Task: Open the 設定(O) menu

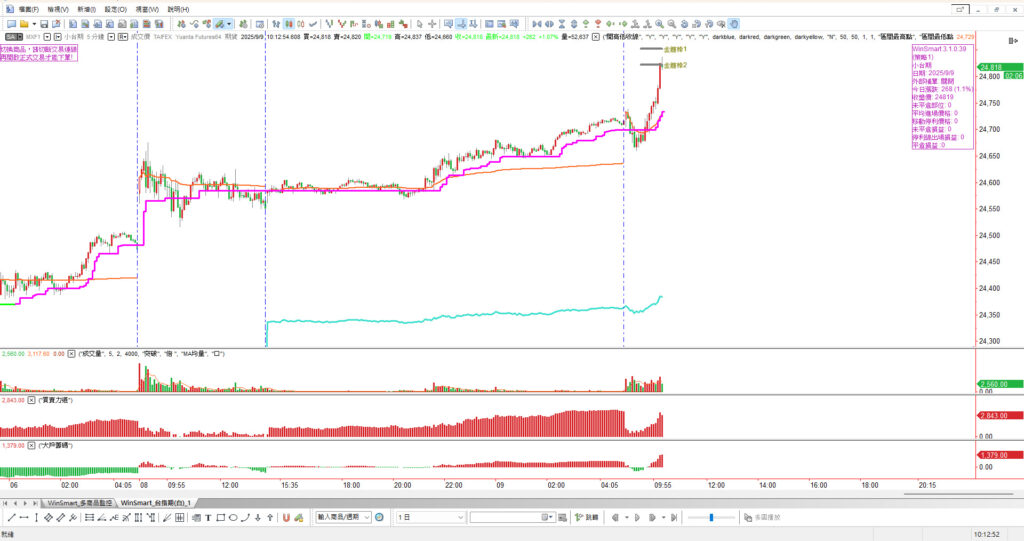Action: point(115,9)
